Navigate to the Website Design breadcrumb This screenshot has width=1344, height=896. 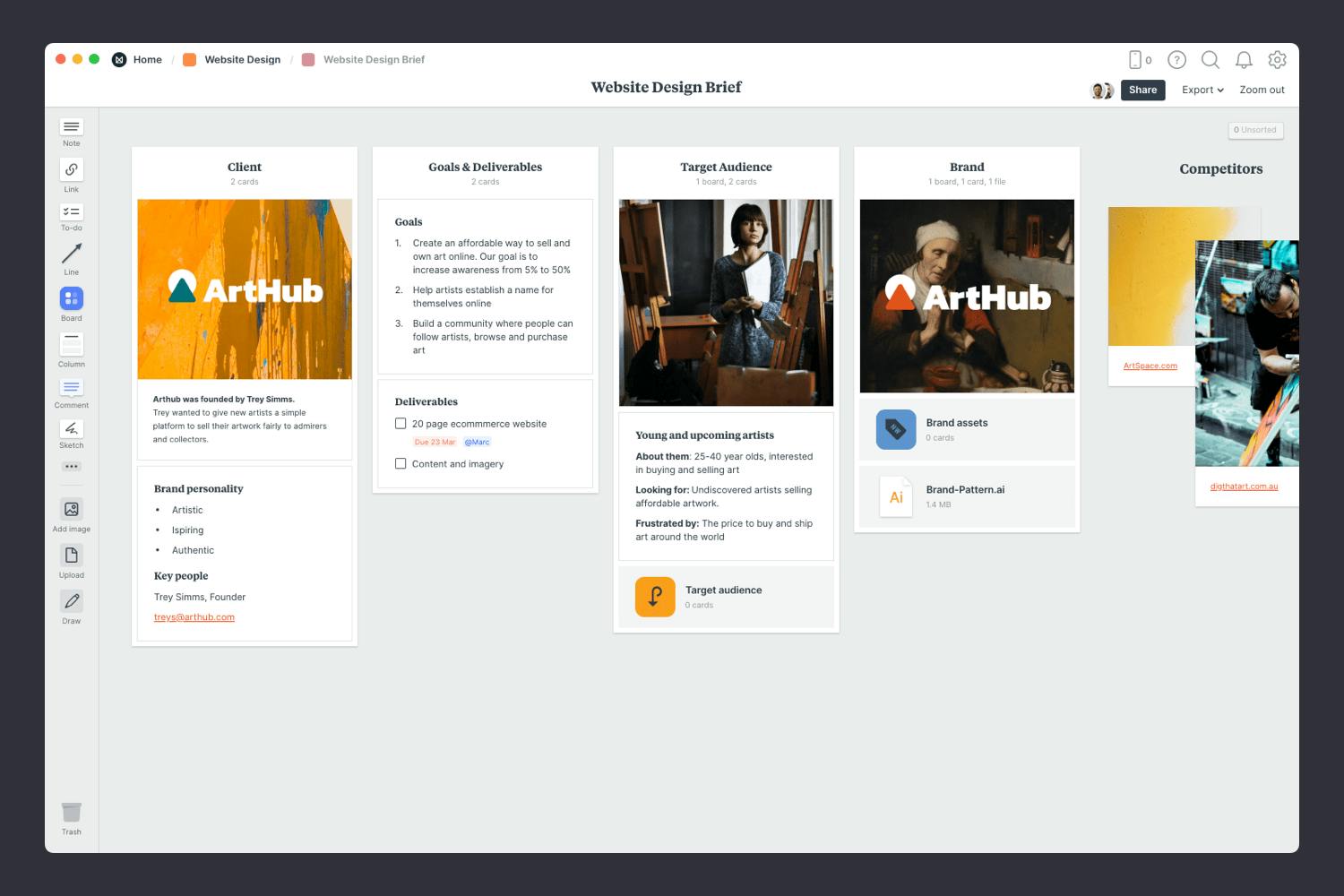point(242,59)
